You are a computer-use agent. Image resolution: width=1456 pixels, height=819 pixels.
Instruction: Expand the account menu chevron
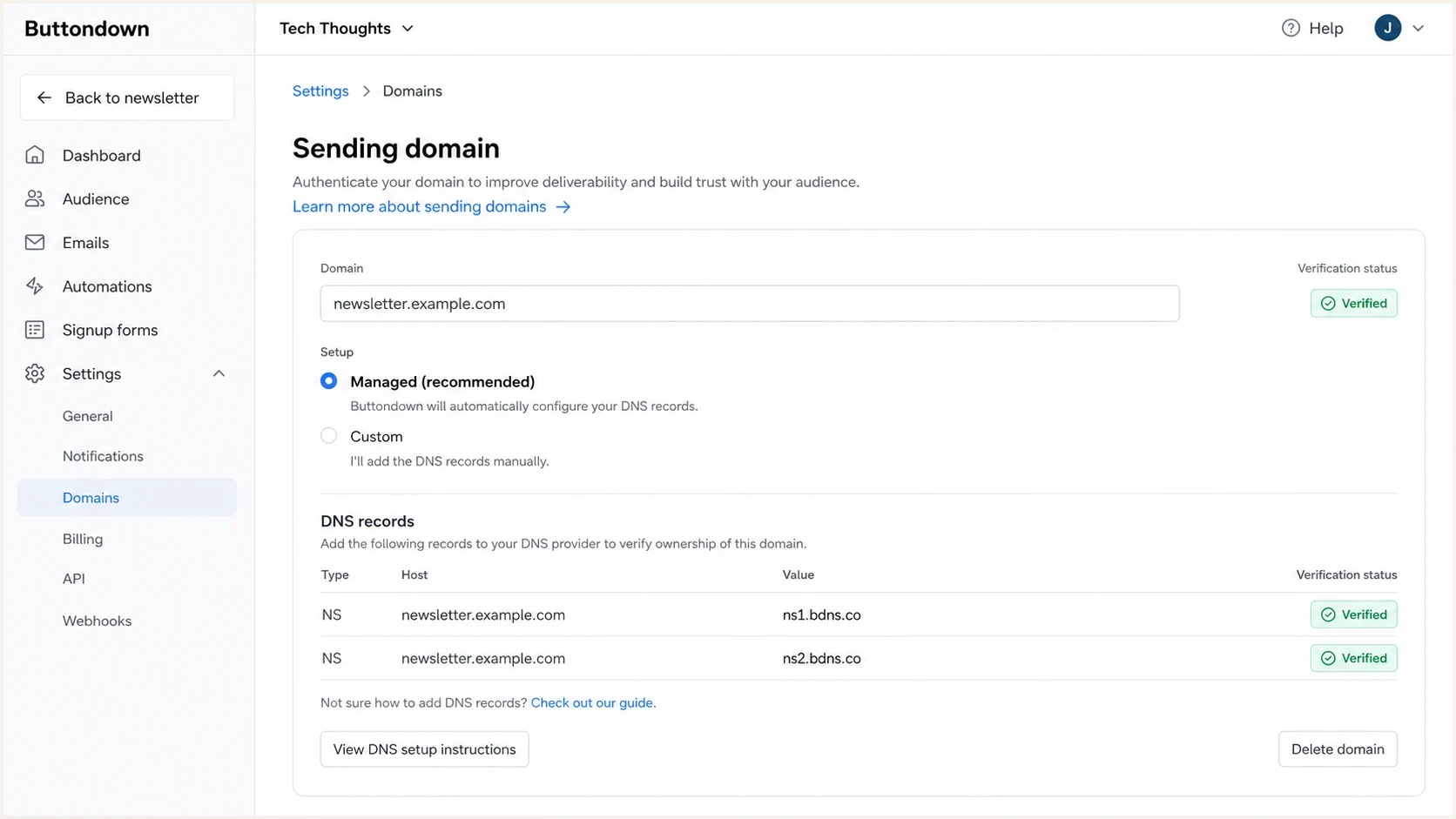[x=1418, y=28]
